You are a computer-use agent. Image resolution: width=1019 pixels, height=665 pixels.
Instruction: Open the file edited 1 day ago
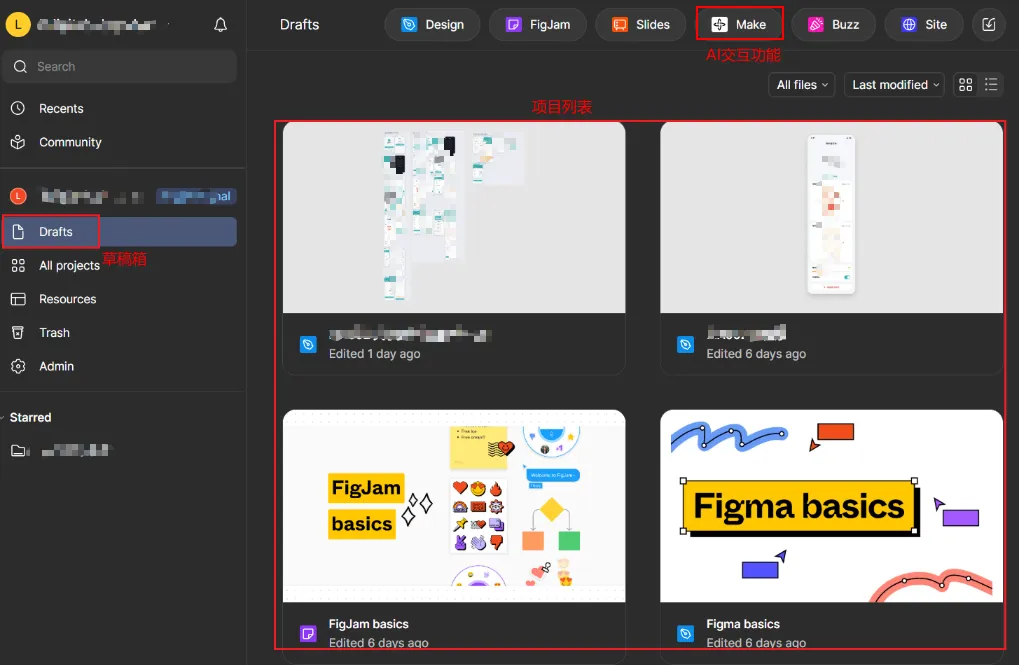click(x=454, y=247)
